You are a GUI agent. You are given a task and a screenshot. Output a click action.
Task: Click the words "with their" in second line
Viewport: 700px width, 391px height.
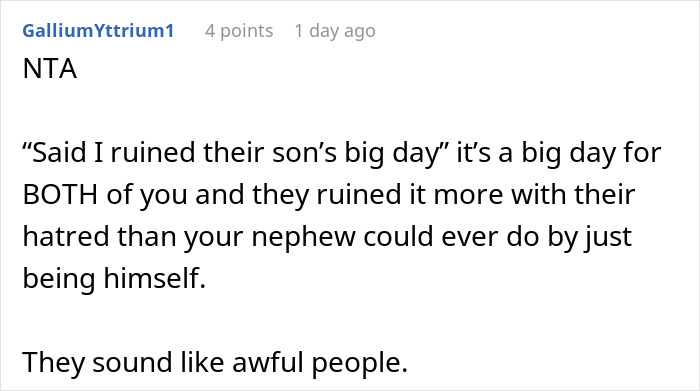(x=572, y=195)
